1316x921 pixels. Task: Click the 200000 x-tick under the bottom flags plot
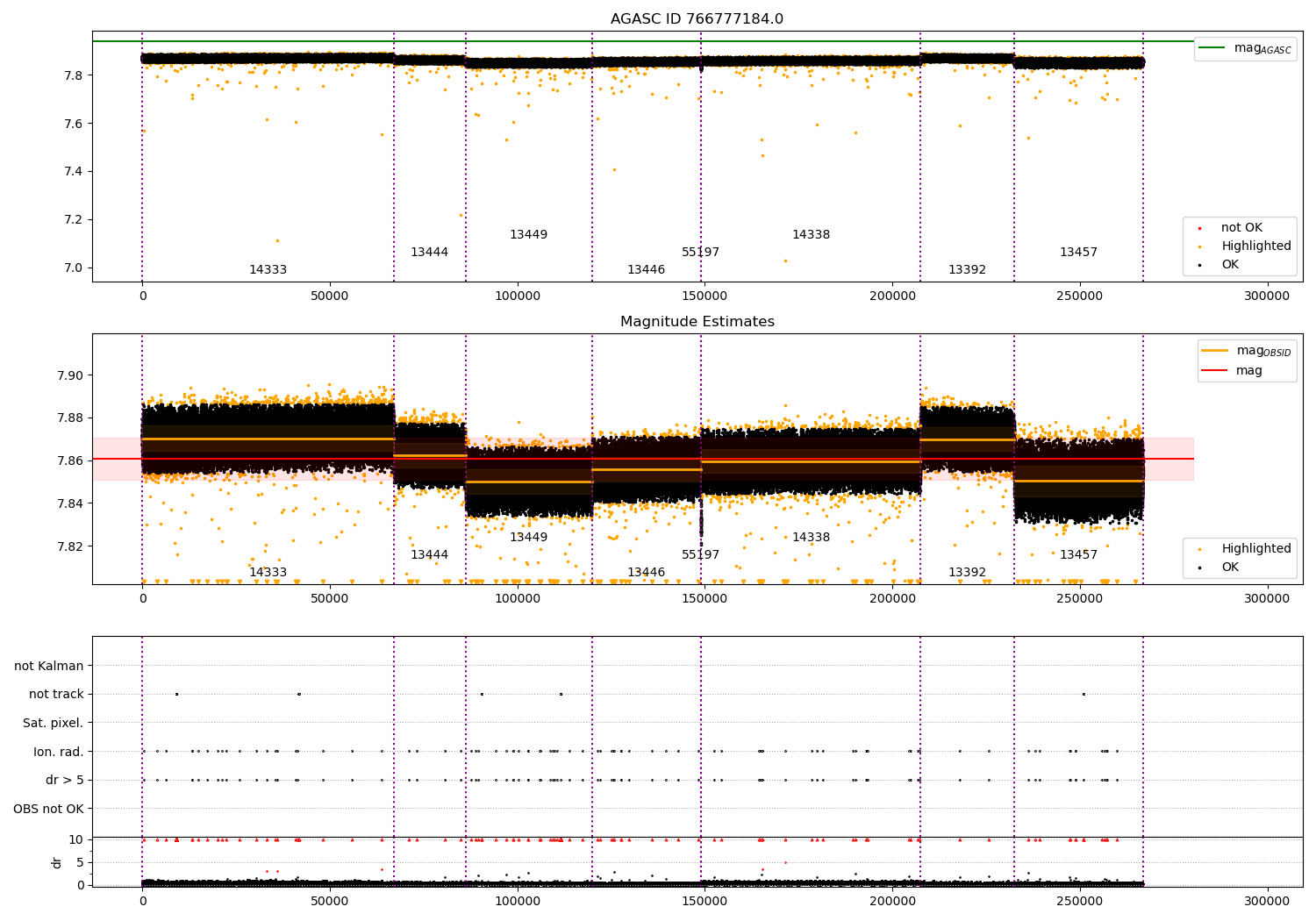click(892, 900)
